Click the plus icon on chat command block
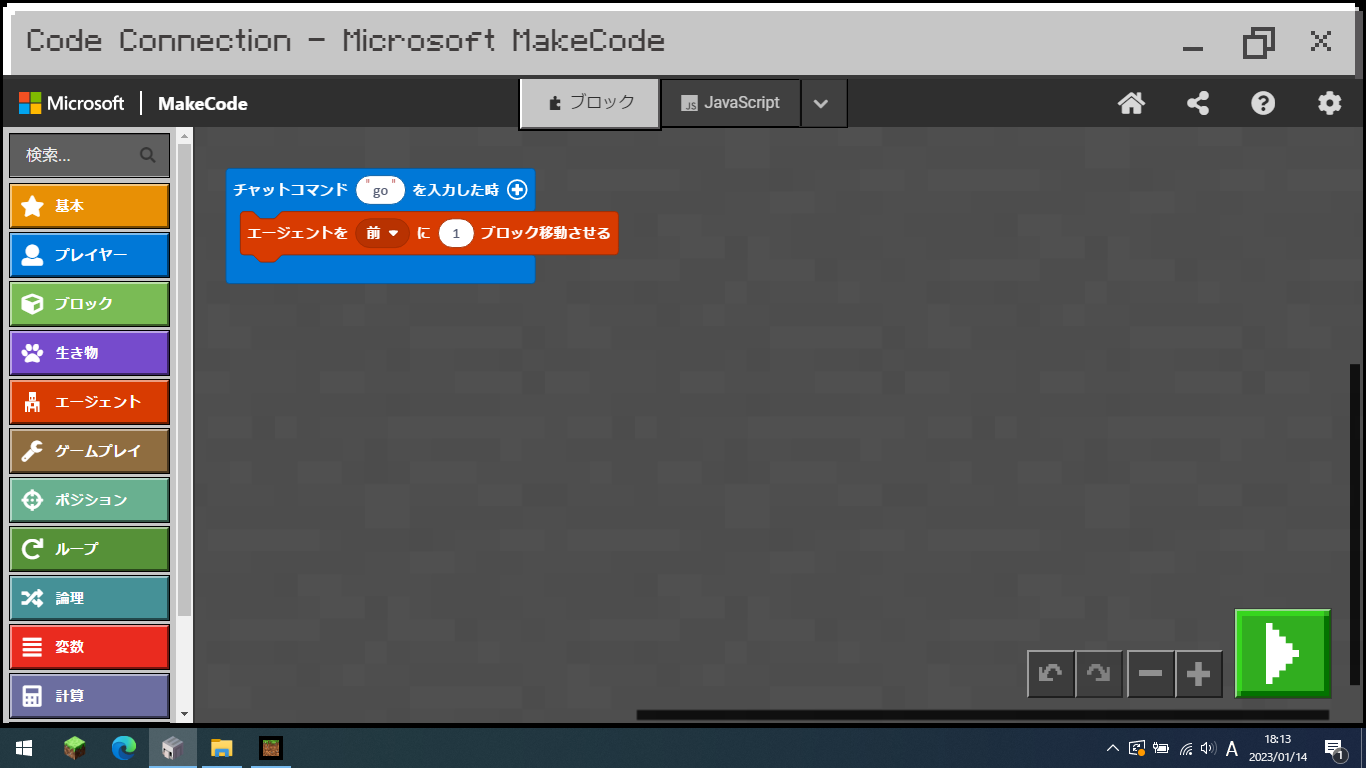 pos(517,190)
